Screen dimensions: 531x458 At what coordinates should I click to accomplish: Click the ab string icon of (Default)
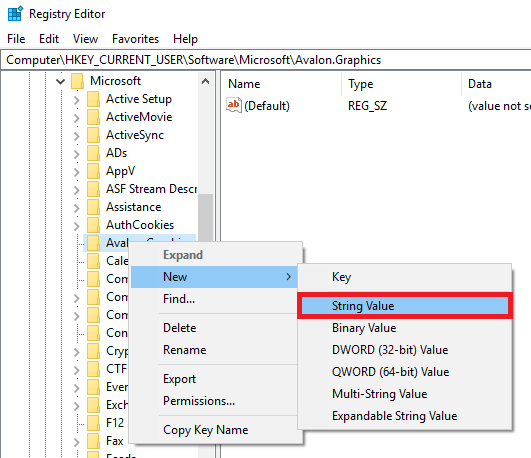point(234,105)
